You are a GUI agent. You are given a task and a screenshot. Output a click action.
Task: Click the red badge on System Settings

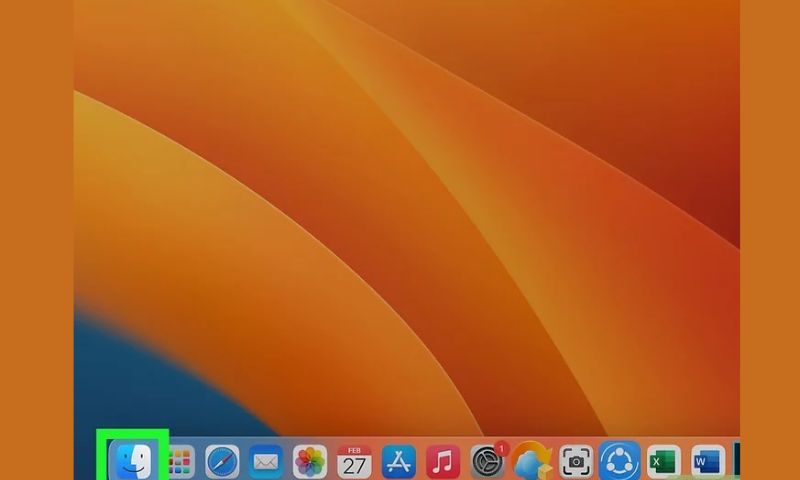click(502, 448)
